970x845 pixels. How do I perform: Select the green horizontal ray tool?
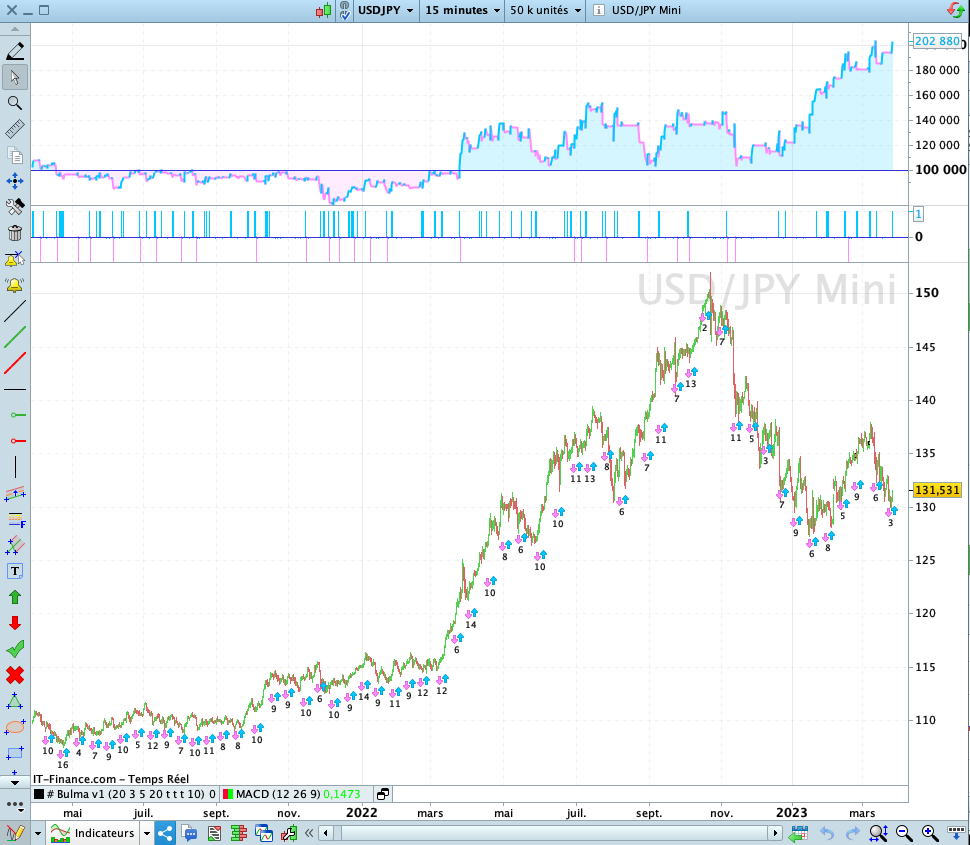point(18,414)
